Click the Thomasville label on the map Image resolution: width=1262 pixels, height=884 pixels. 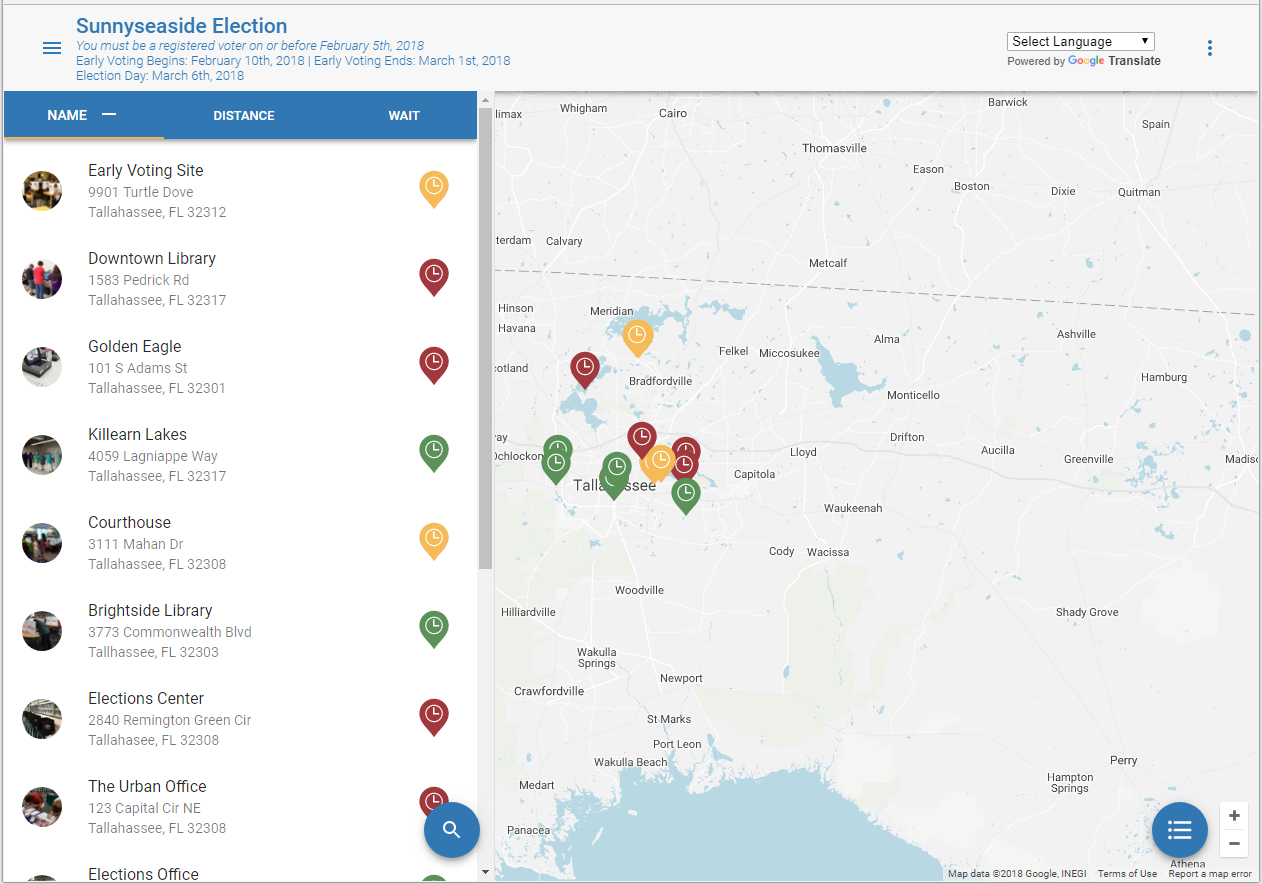pos(834,148)
